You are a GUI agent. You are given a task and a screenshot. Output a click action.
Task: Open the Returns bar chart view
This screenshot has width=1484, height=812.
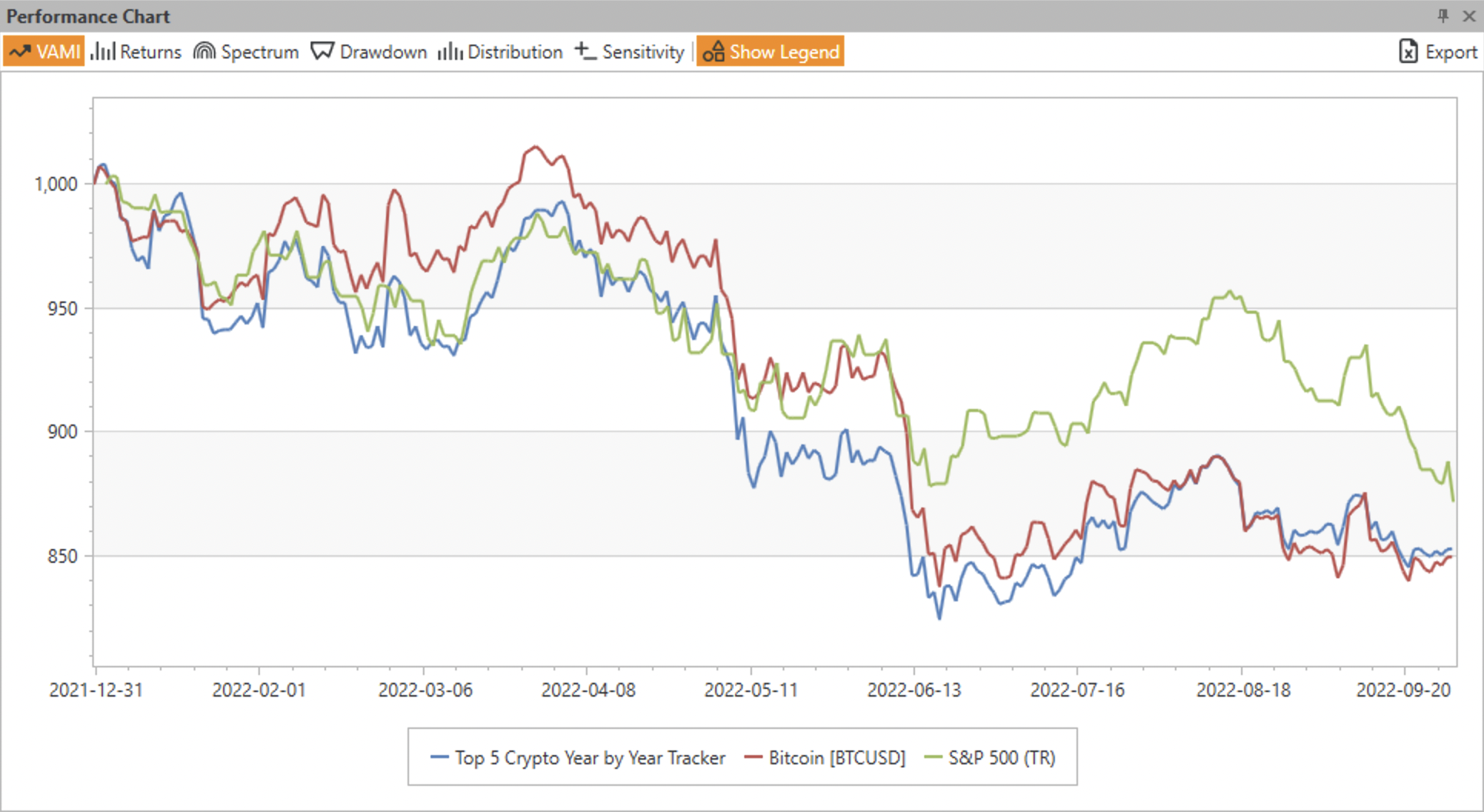pyautogui.click(x=136, y=52)
